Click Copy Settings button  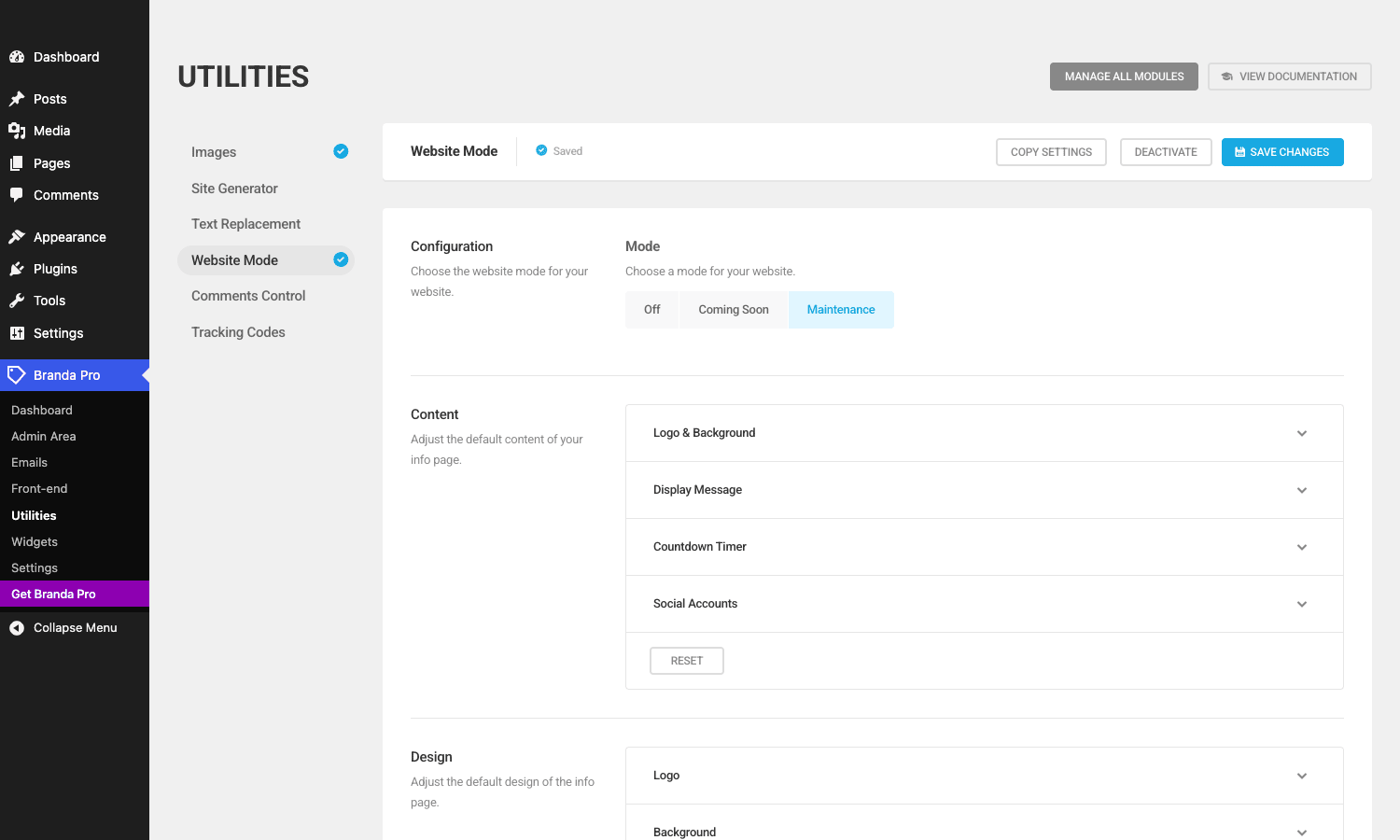[x=1051, y=152]
